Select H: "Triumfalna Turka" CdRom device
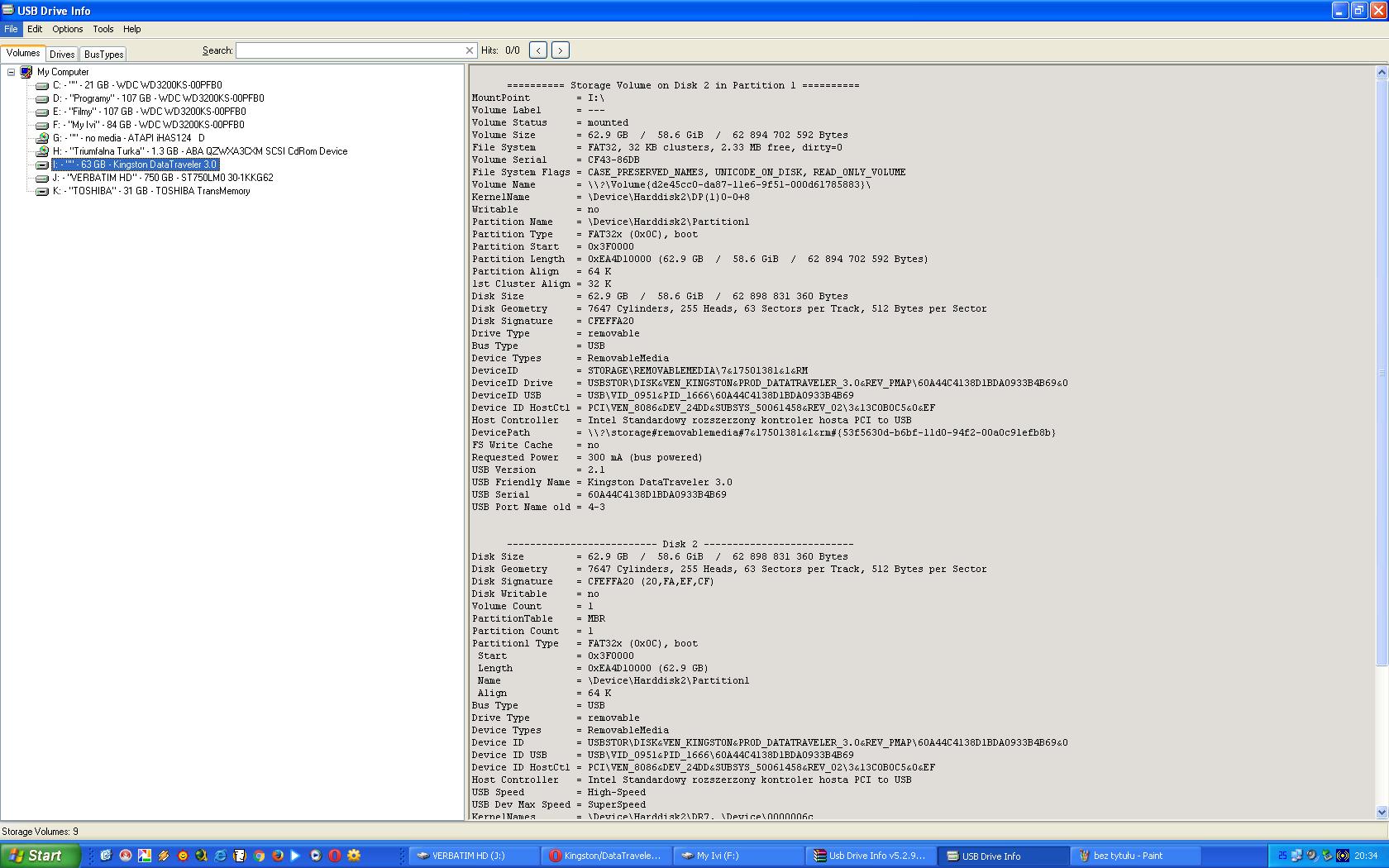The image size is (1389, 868). [200, 151]
